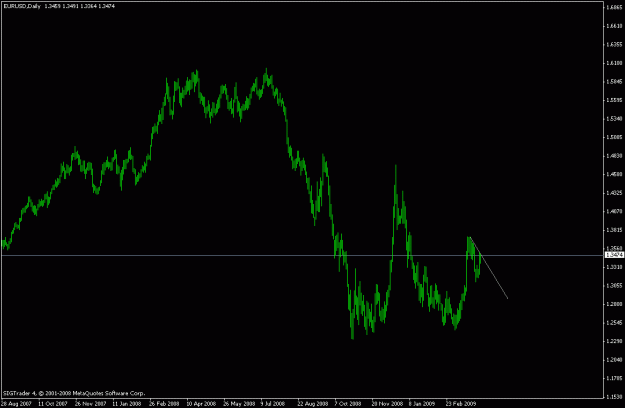Click the 1.4070 price scale label
The width and height of the screenshot is (625, 408).
(614, 212)
